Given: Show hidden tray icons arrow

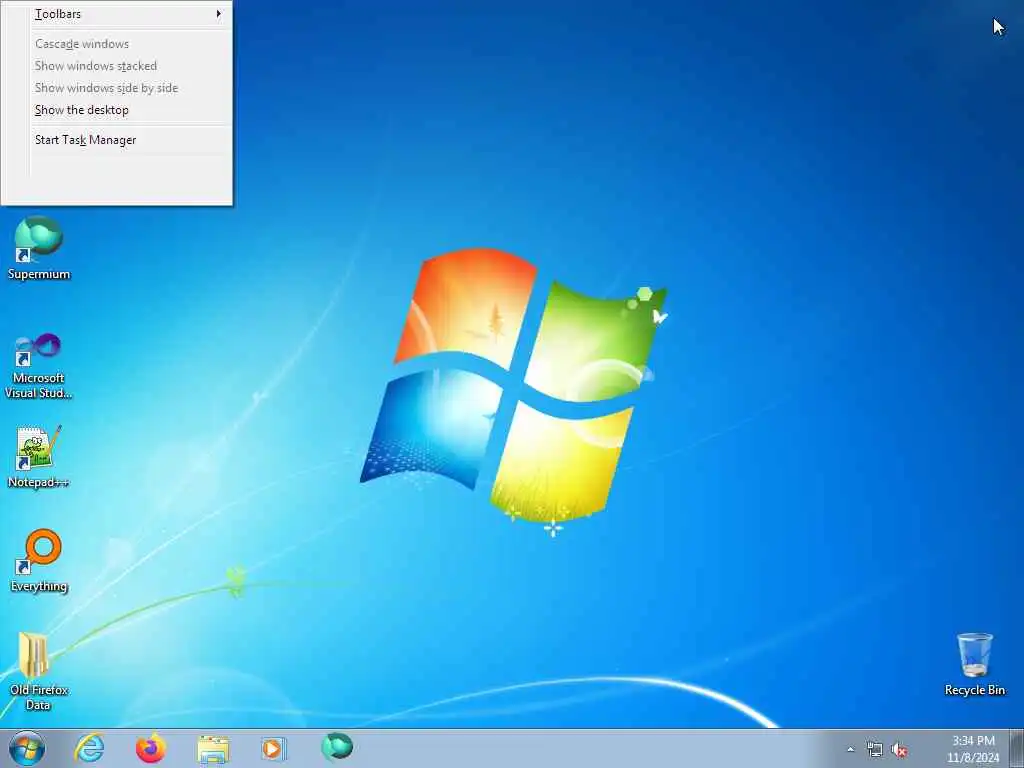Looking at the screenshot, I should coord(850,750).
